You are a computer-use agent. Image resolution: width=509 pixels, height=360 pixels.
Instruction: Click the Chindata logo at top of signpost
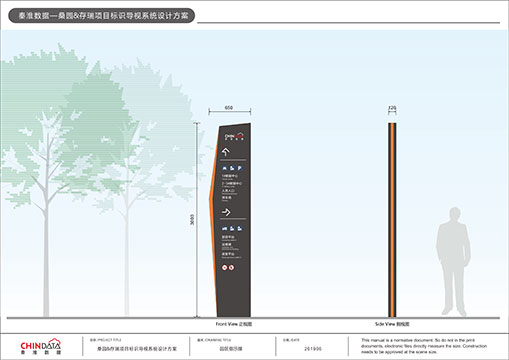pyautogui.click(x=234, y=136)
